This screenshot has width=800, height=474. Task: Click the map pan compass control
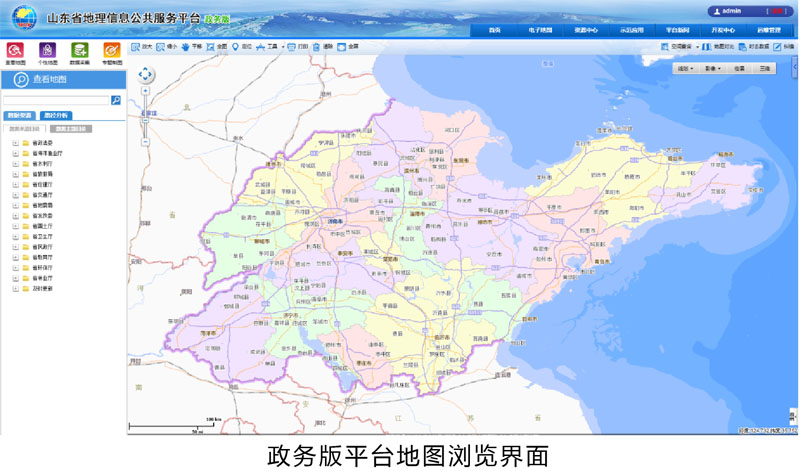pyautogui.click(x=145, y=74)
